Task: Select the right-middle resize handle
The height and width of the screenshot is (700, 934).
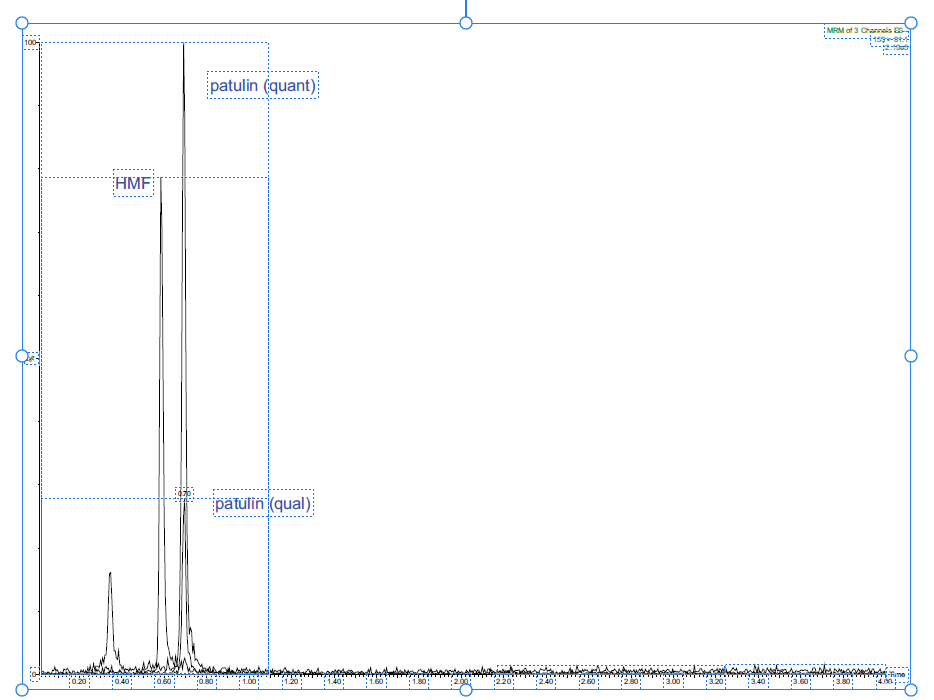Action: tap(911, 356)
